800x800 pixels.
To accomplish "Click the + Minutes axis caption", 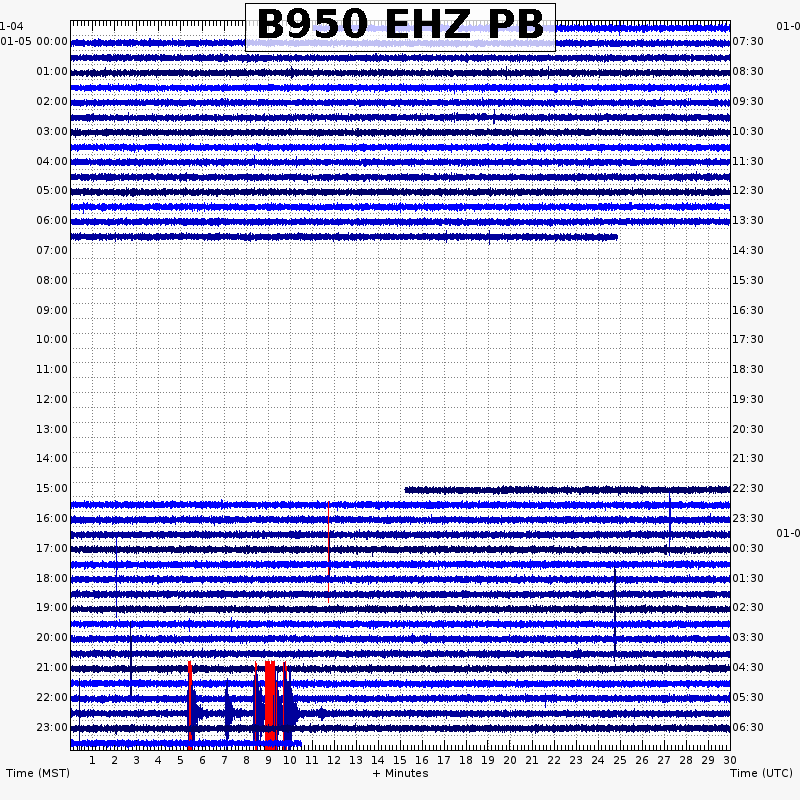I will [x=401, y=773].
